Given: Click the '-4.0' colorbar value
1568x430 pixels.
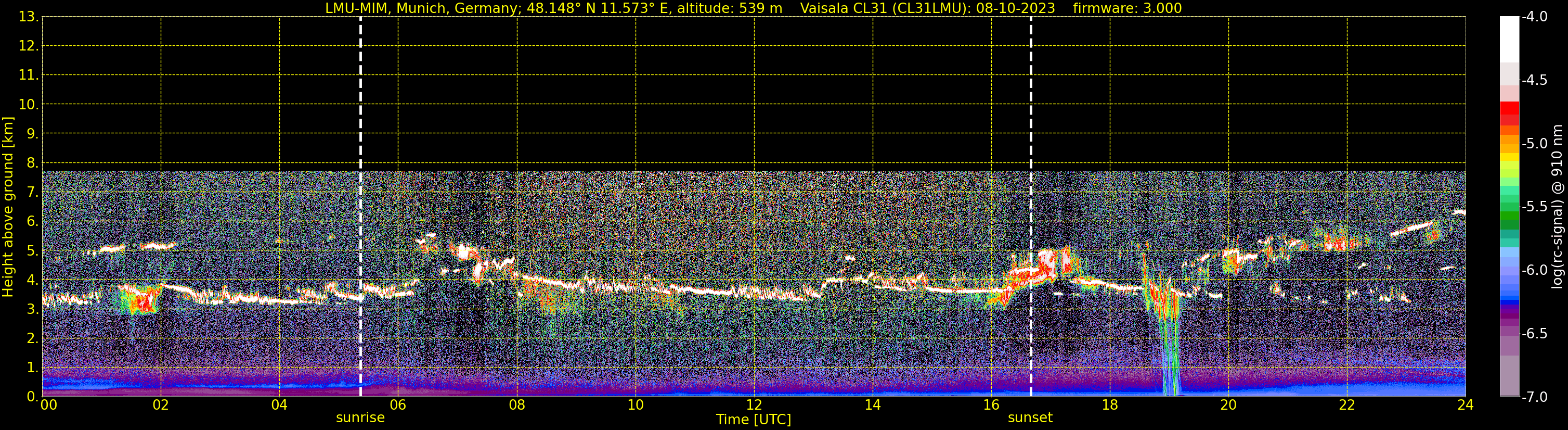Looking at the screenshot, I should click(1534, 17).
